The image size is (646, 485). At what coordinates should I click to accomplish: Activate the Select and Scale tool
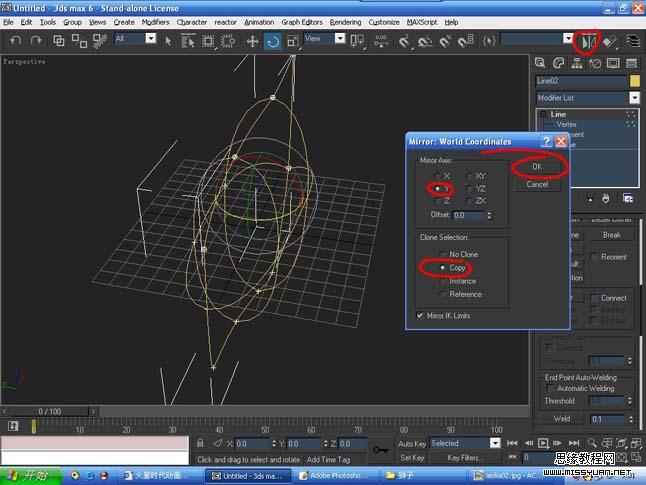click(293, 41)
